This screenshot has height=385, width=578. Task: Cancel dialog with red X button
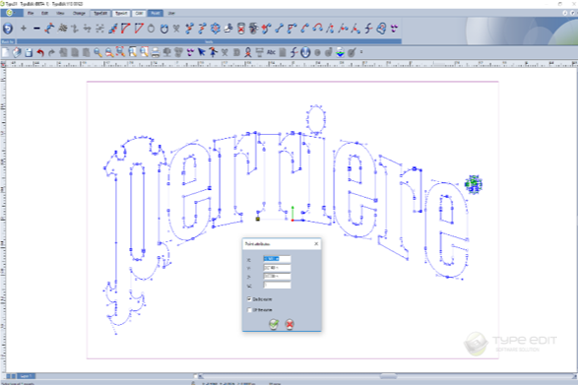(x=290, y=324)
